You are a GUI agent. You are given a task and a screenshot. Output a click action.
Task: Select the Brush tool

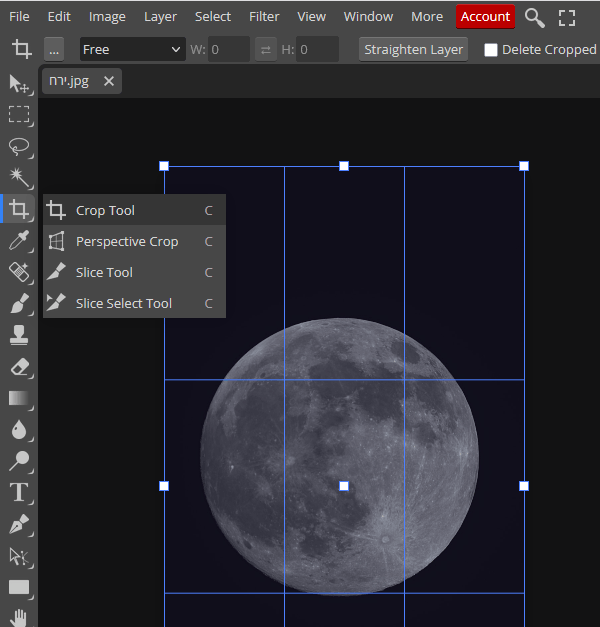click(18, 303)
